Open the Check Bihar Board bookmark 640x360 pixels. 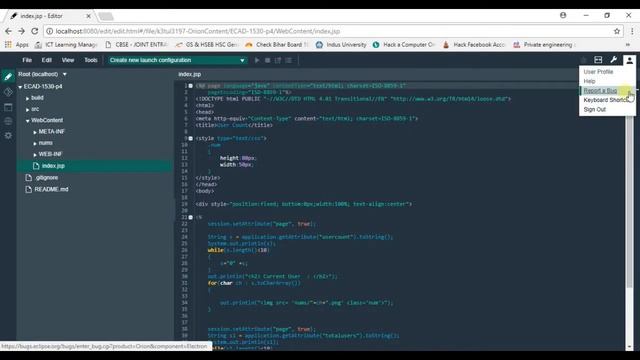click(277, 44)
